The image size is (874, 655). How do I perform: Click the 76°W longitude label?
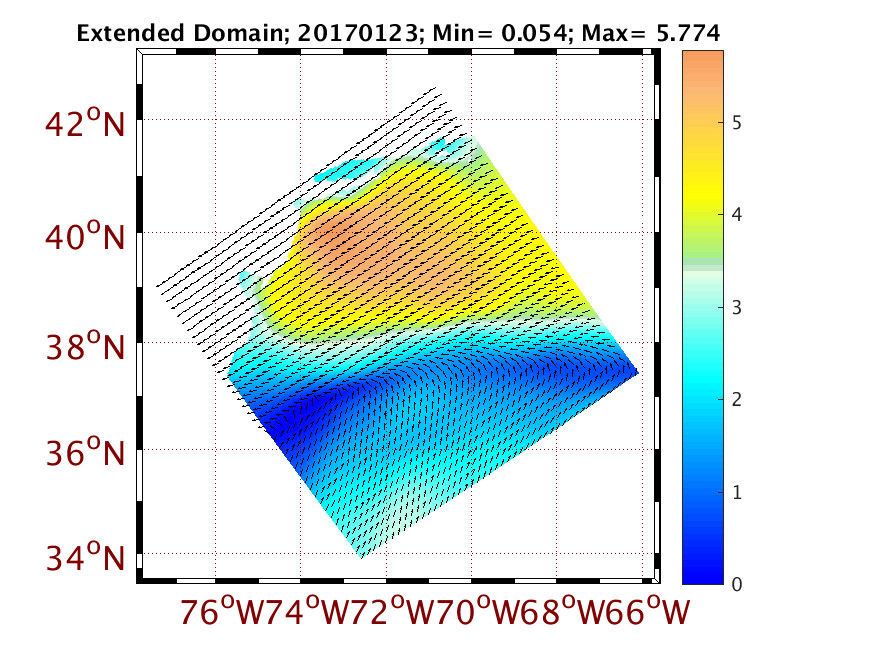(x=222, y=612)
